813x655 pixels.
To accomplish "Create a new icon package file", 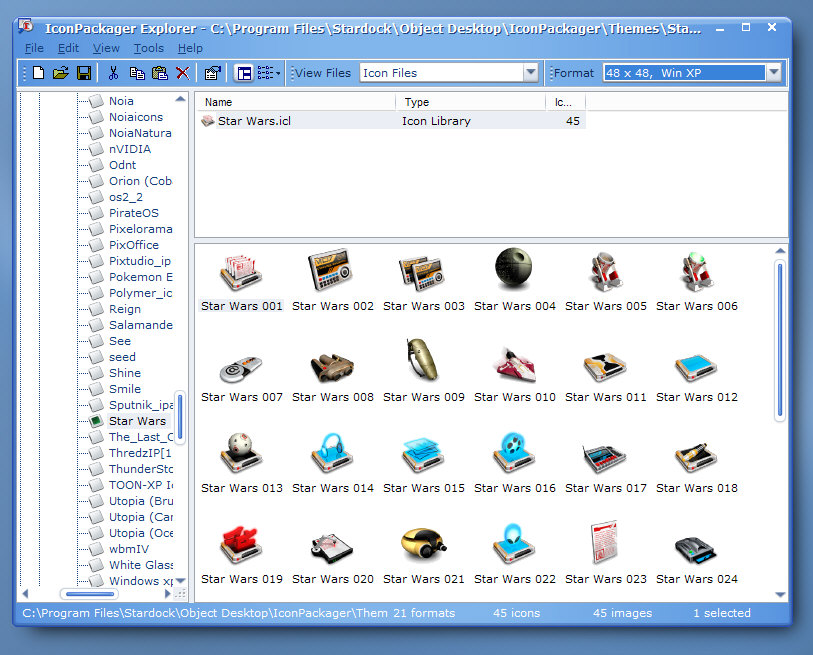I will click(x=37, y=73).
